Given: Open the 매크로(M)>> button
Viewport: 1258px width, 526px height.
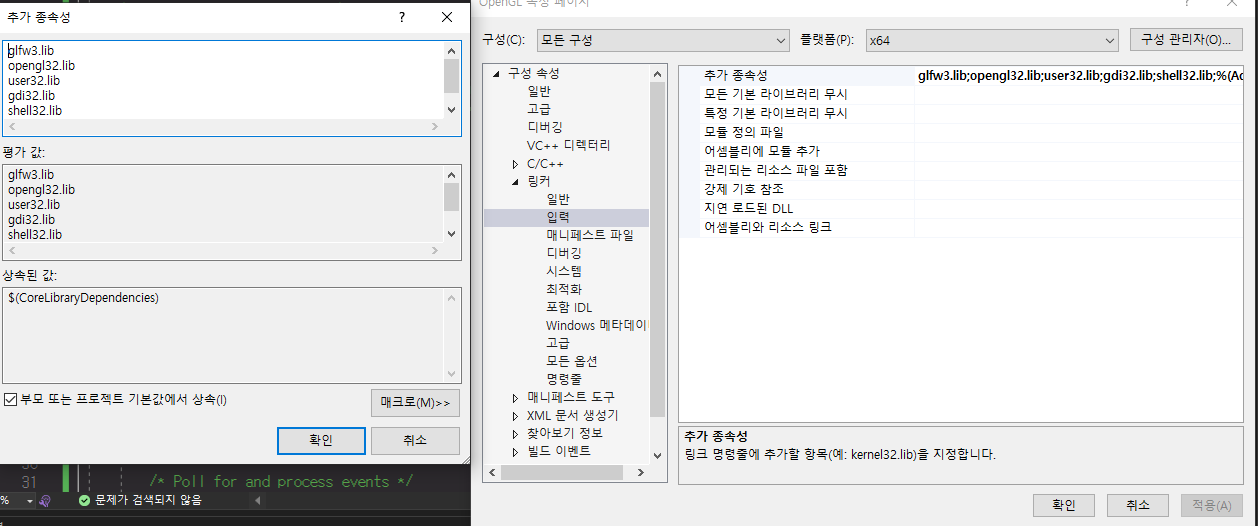Looking at the screenshot, I should 415,403.
